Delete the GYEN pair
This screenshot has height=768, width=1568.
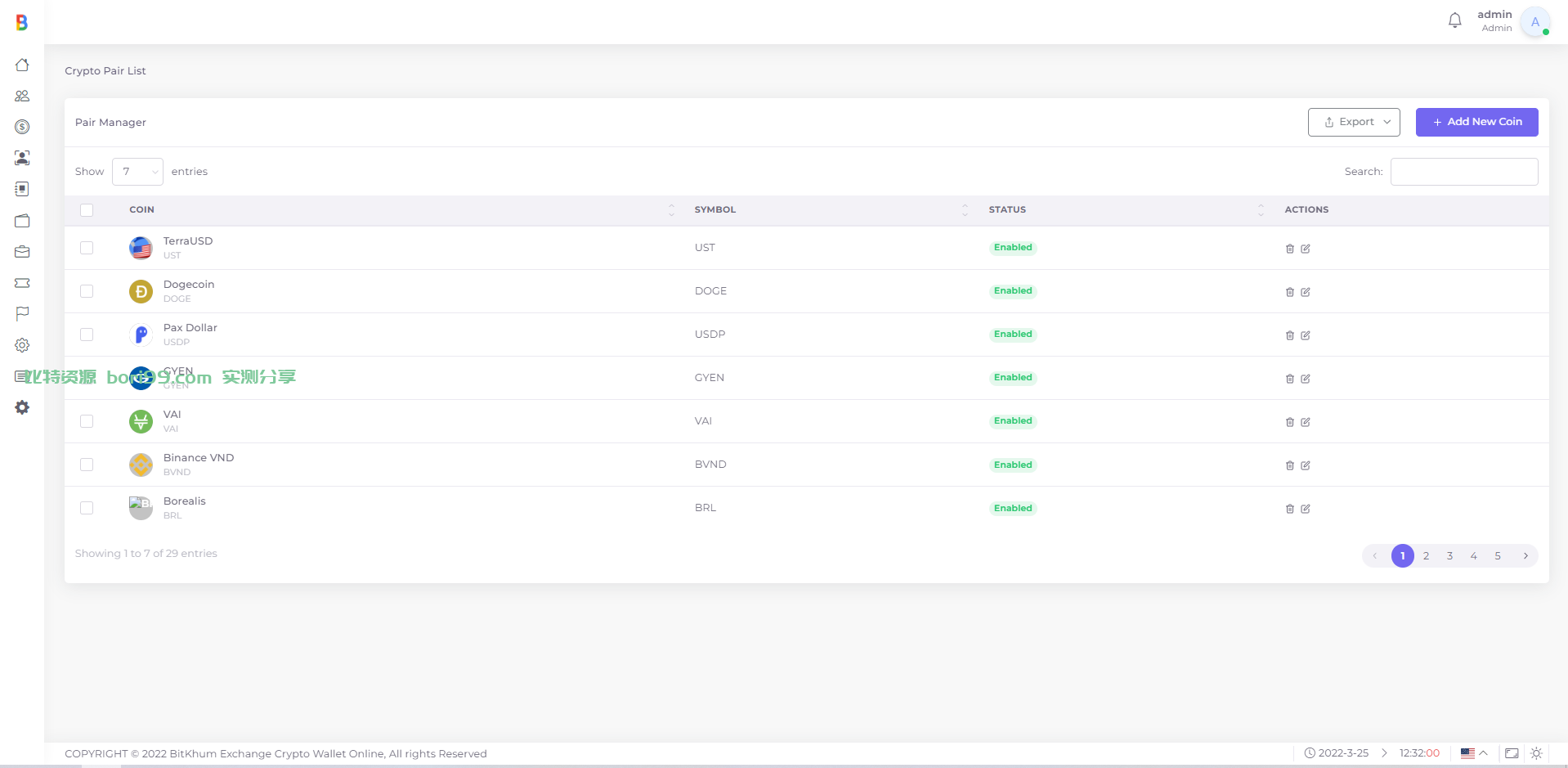click(1290, 379)
